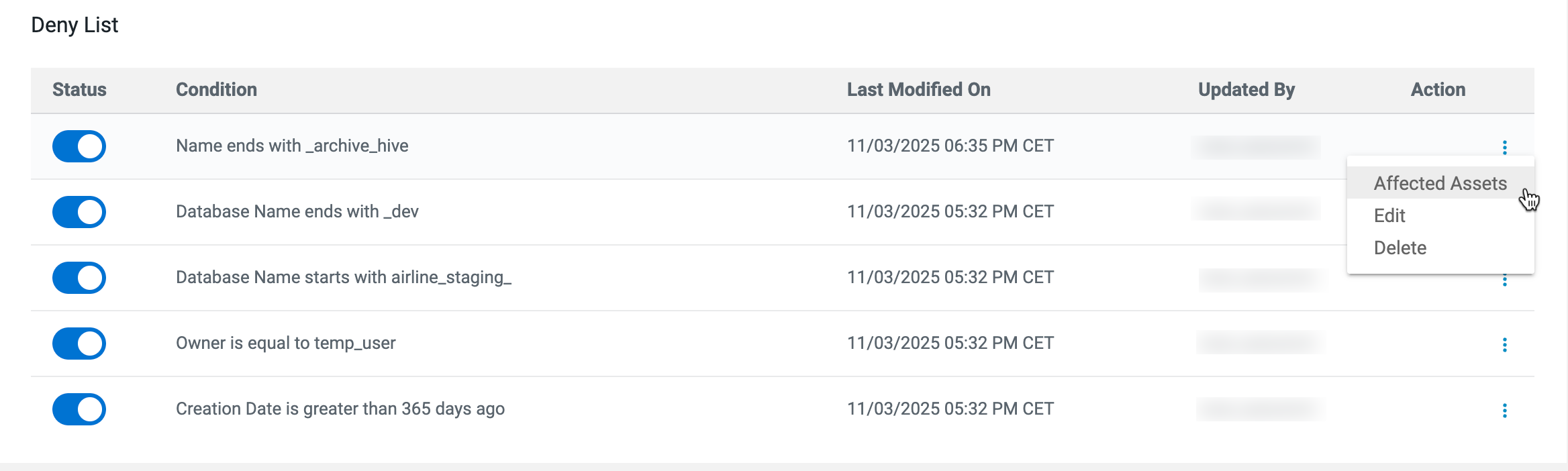Click the Deny List heading
The image size is (1568, 471).
[x=75, y=25]
